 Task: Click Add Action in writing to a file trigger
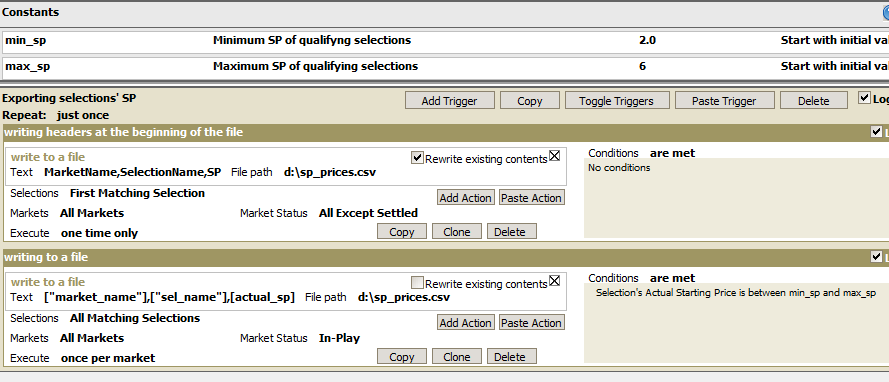pos(465,322)
